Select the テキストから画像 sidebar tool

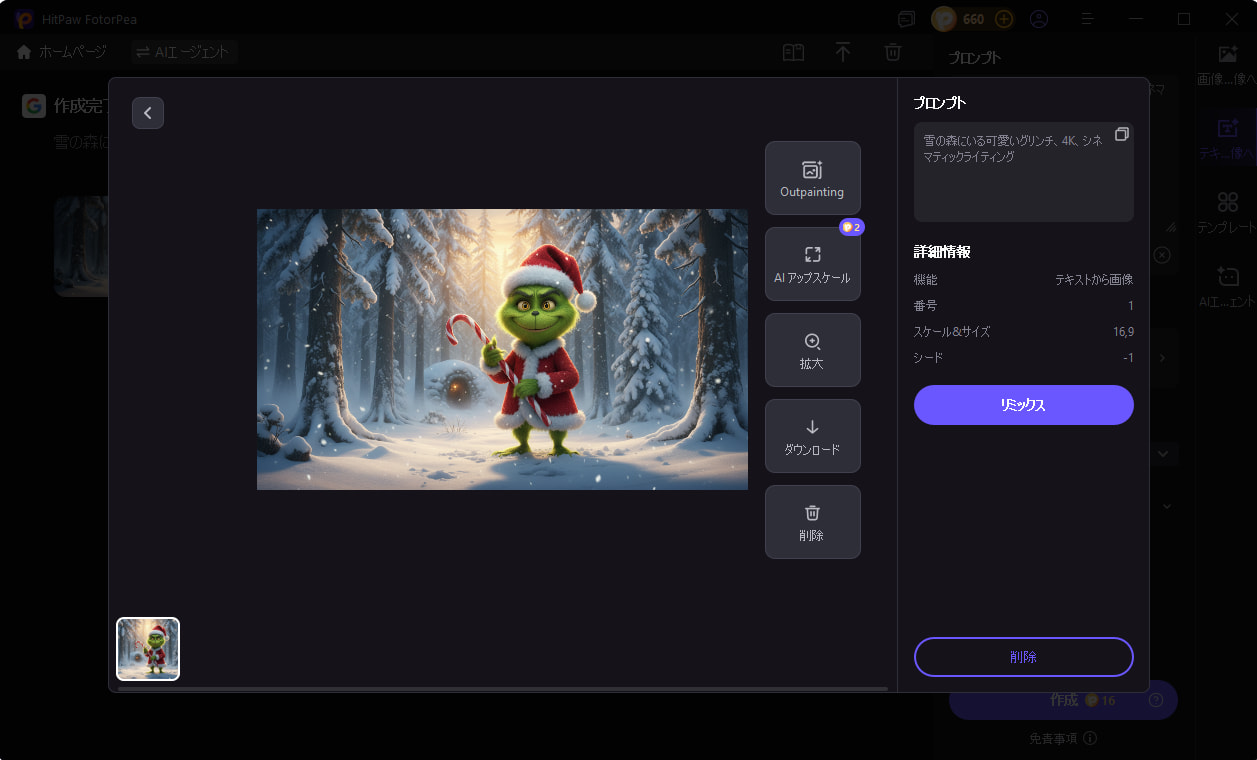[1227, 139]
